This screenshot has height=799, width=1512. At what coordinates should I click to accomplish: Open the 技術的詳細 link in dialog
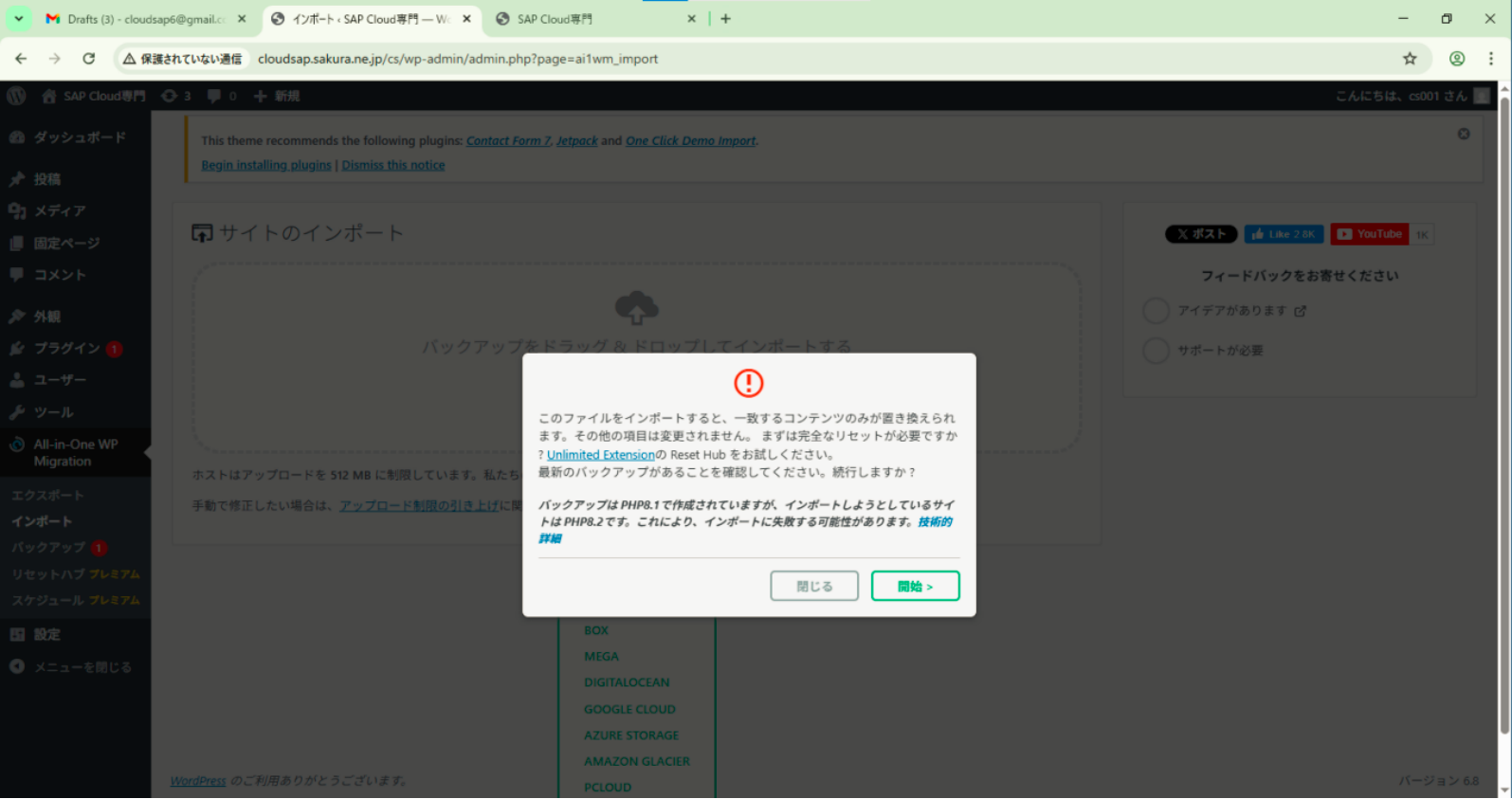pos(933,522)
